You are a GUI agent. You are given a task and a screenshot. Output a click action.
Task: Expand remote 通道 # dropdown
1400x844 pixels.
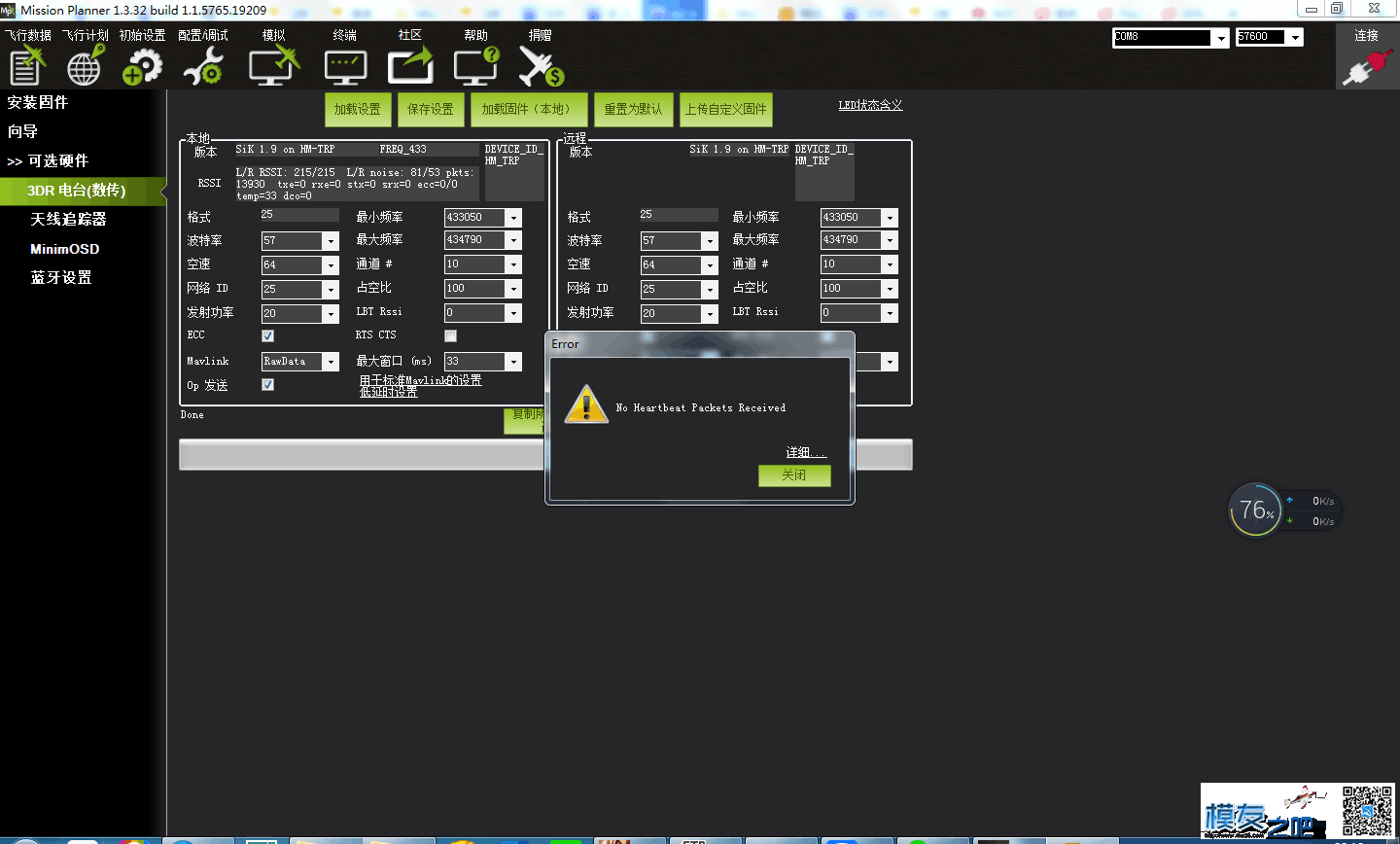890,264
